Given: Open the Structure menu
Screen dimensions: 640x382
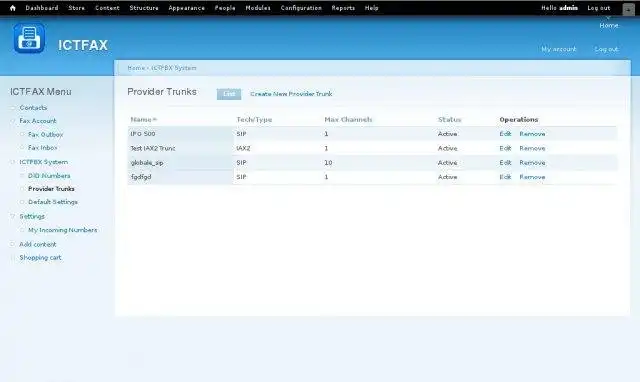Looking at the screenshot, I should (144, 8).
